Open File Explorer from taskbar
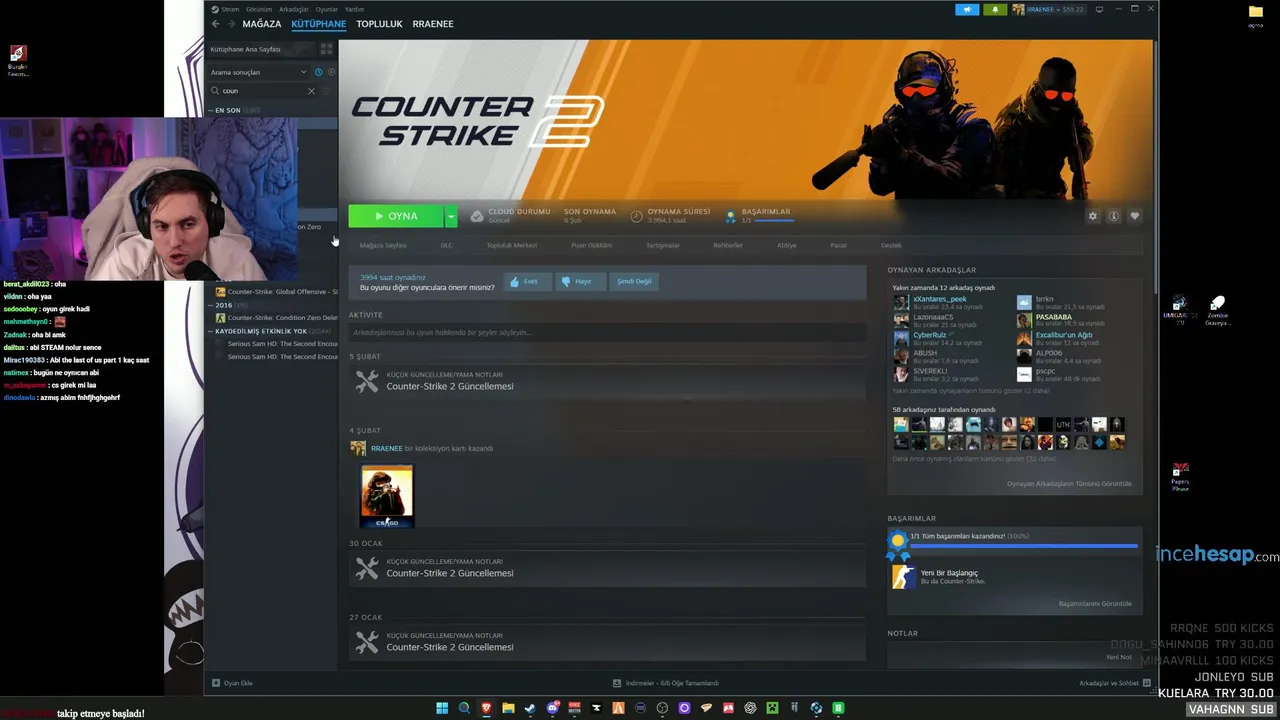Screen dimensions: 1280x720 coord(508,708)
